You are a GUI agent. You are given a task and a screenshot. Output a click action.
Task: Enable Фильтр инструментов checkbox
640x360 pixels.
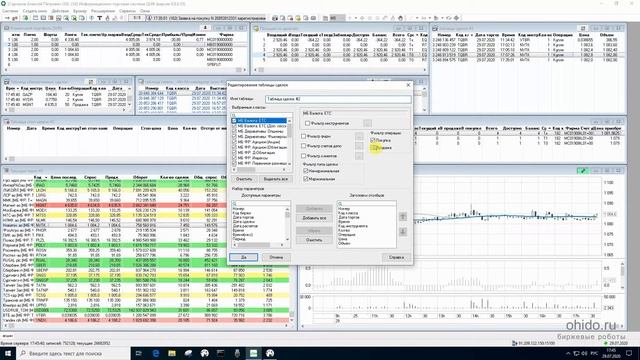coord(307,123)
